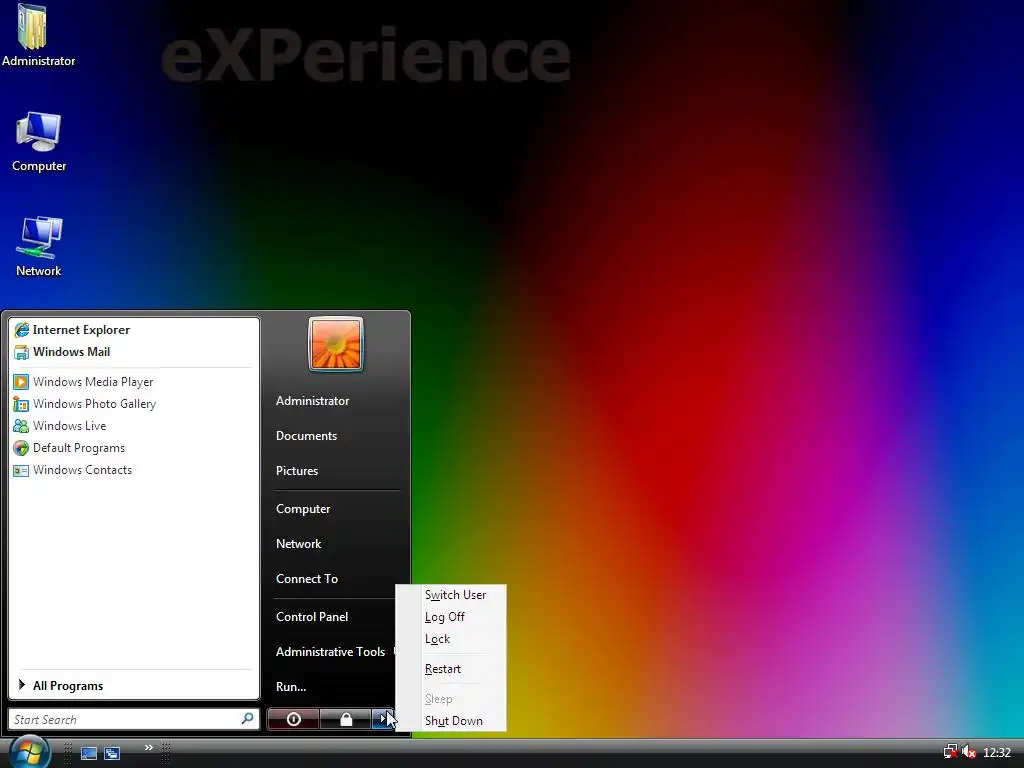Open Connect To from Start menu
Image resolution: width=1024 pixels, height=768 pixels.
point(307,579)
